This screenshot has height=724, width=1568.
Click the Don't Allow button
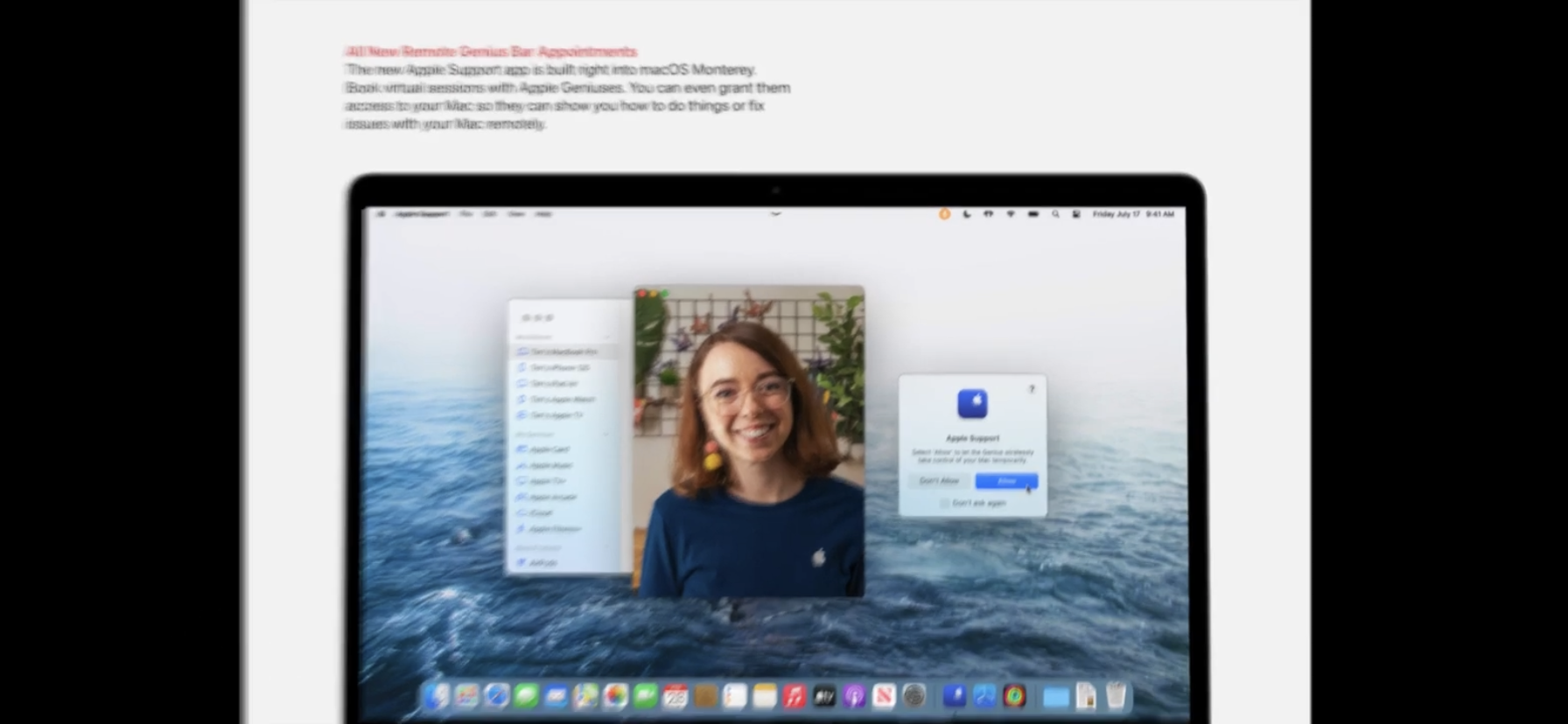(939, 481)
